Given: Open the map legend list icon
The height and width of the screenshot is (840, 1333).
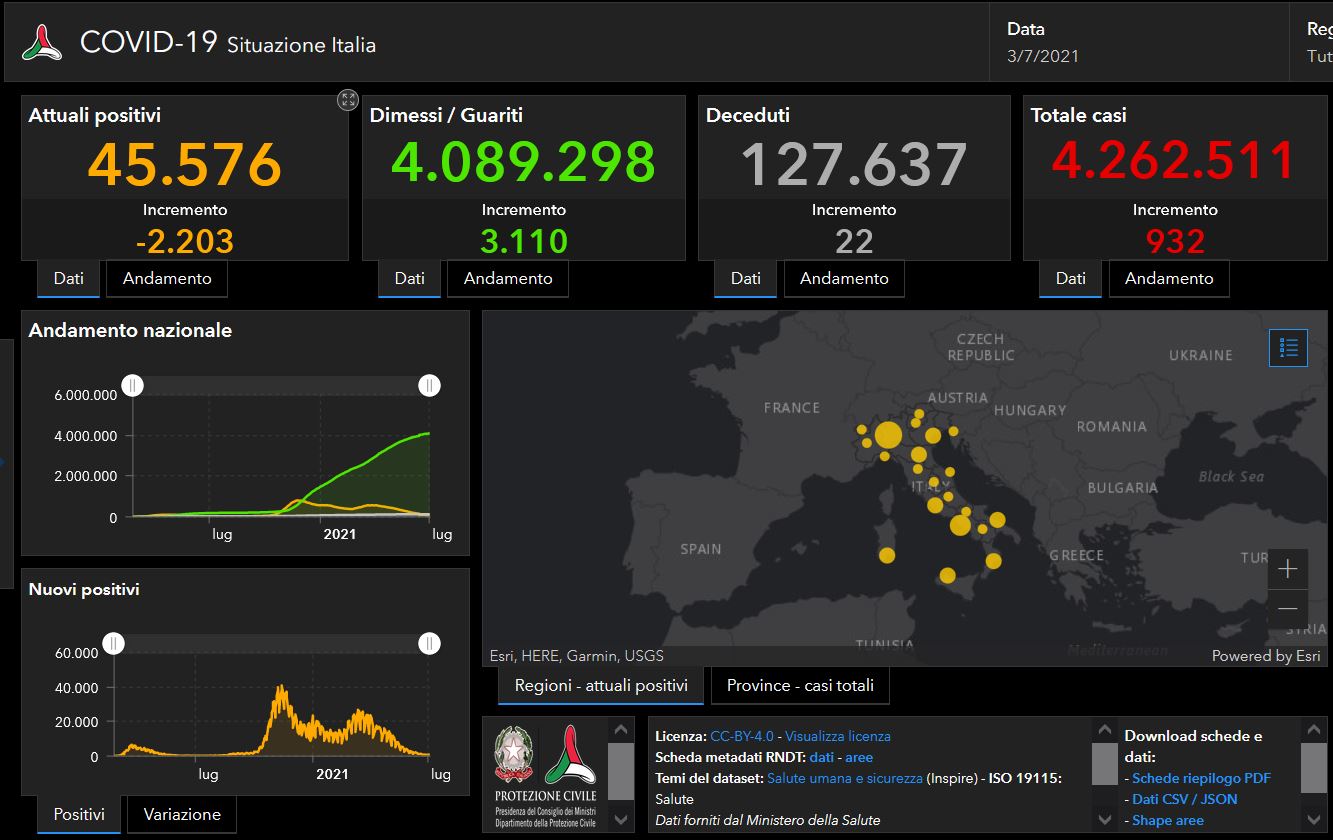Looking at the screenshot, I should coord(1288,348).
